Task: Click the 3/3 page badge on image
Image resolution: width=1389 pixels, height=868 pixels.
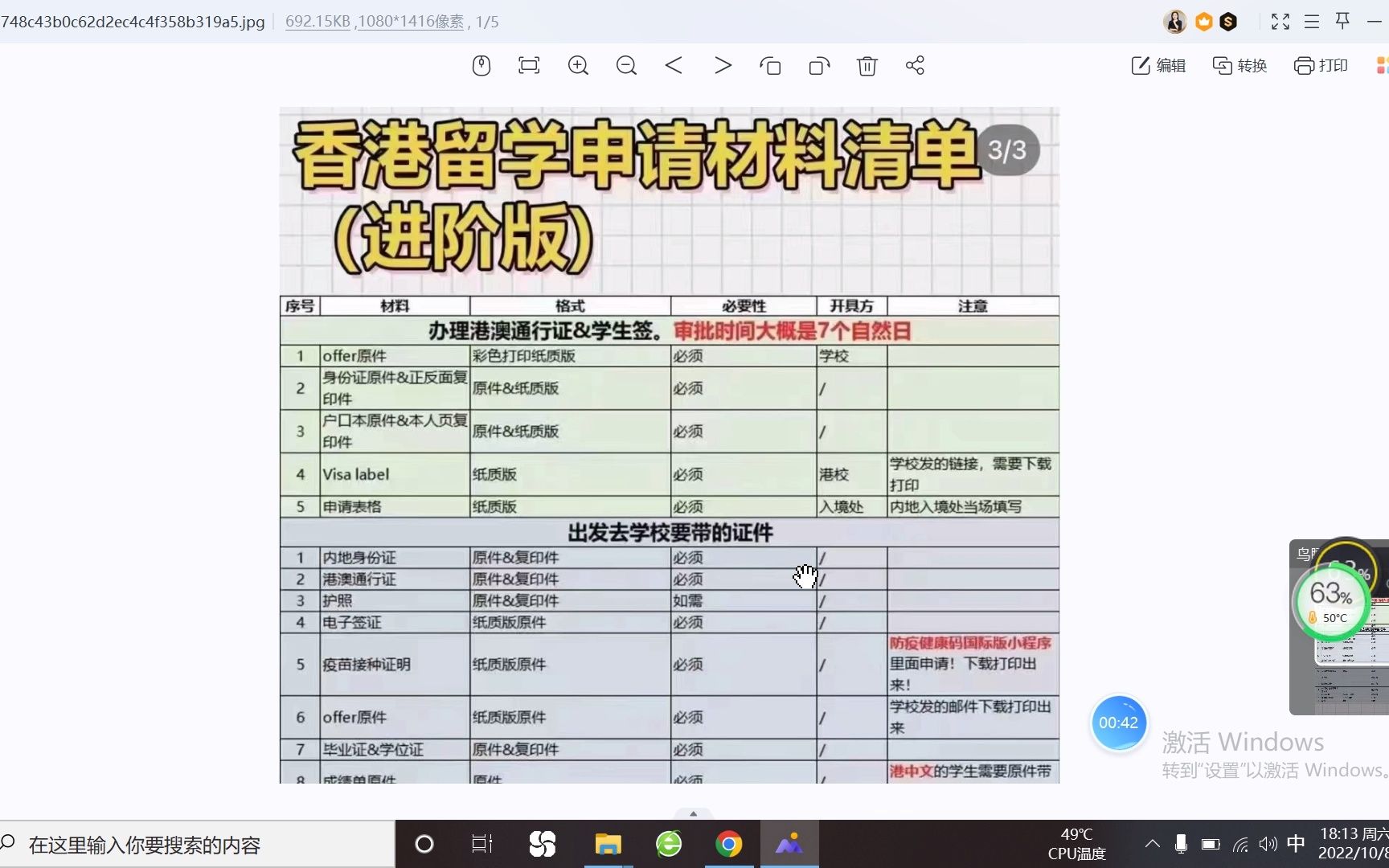Action: click(1007, 150)
